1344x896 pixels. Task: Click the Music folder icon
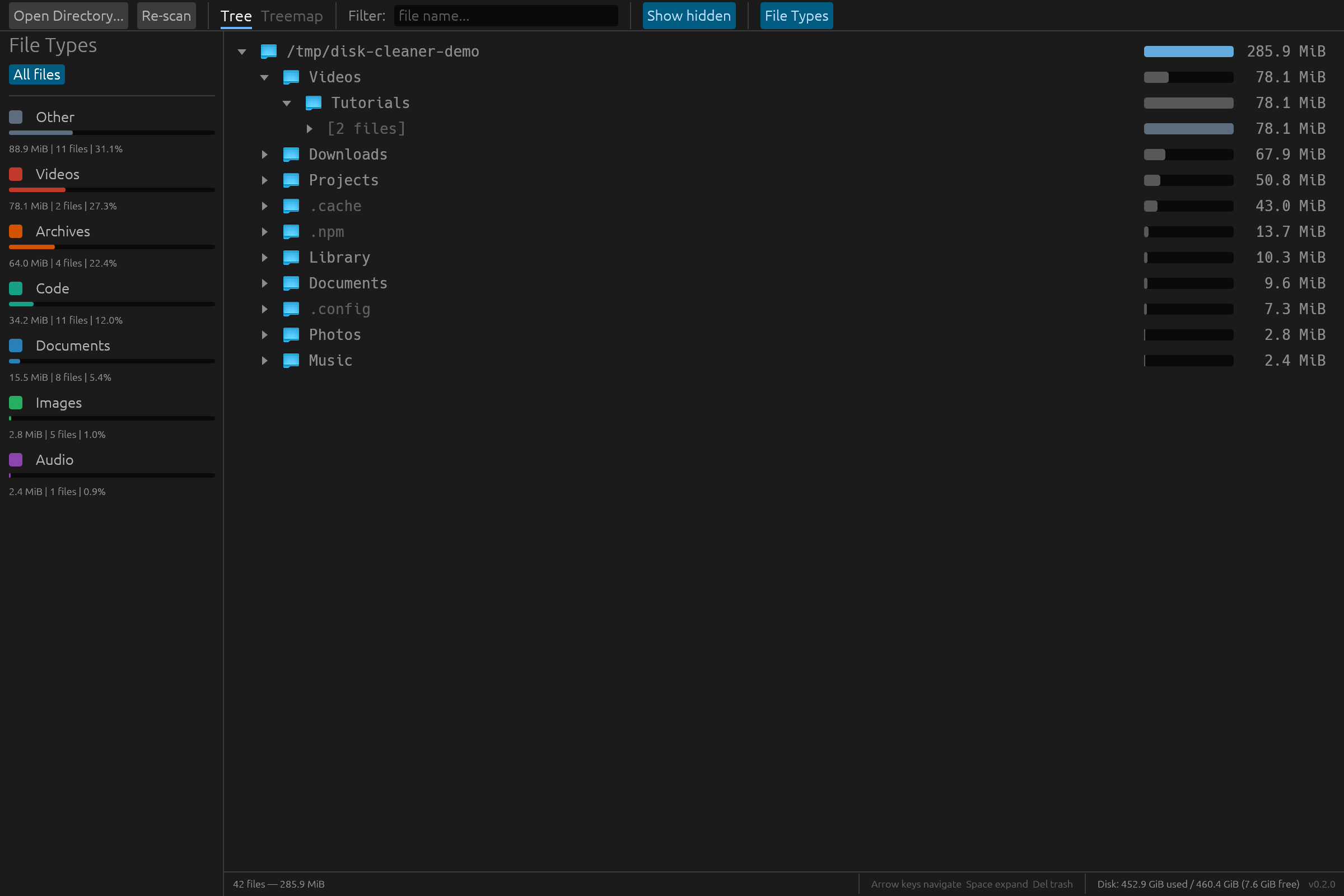[291, 360]
